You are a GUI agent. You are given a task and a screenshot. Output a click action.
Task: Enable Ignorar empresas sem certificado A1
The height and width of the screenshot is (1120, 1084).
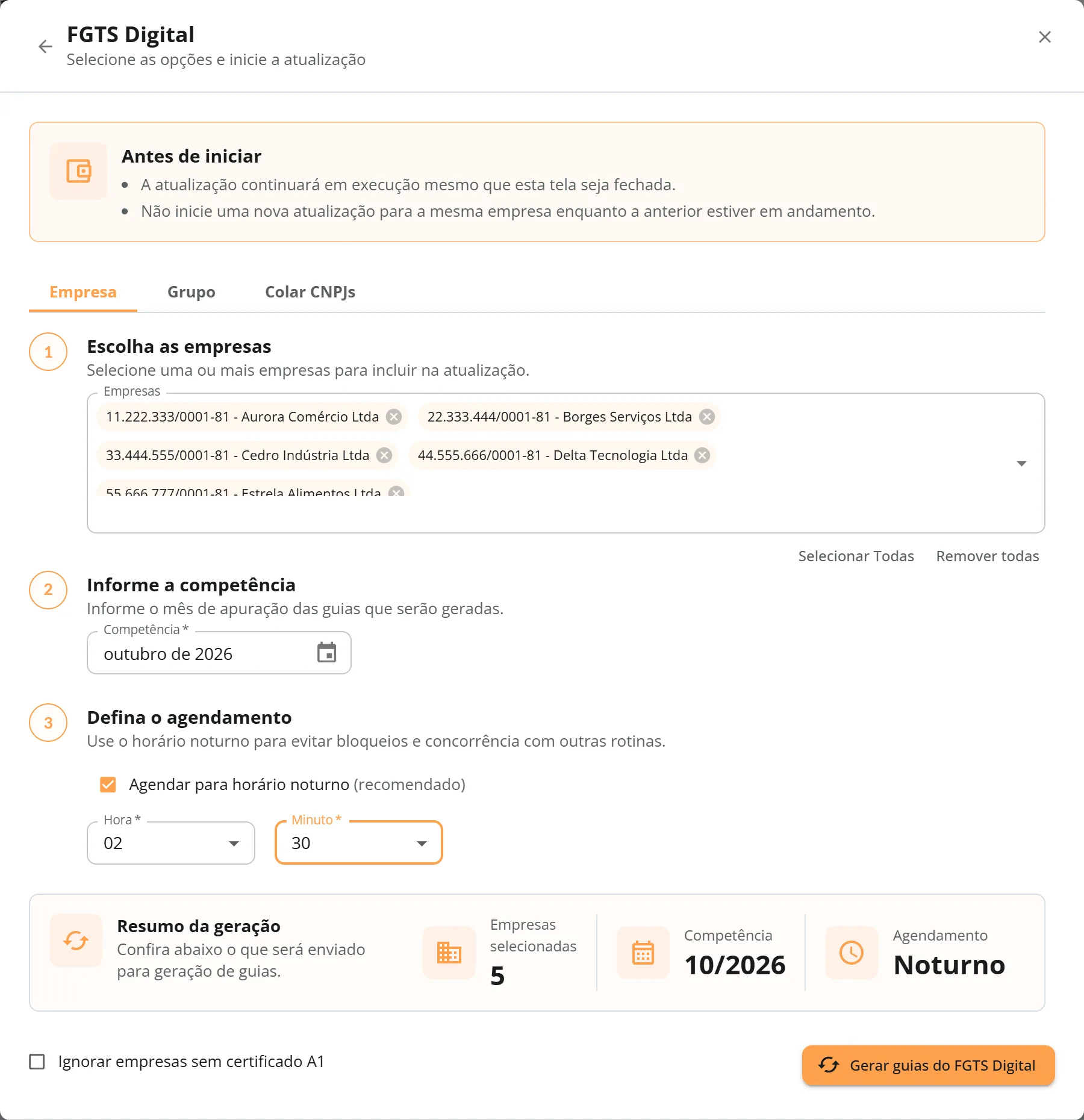point(37,1062)
